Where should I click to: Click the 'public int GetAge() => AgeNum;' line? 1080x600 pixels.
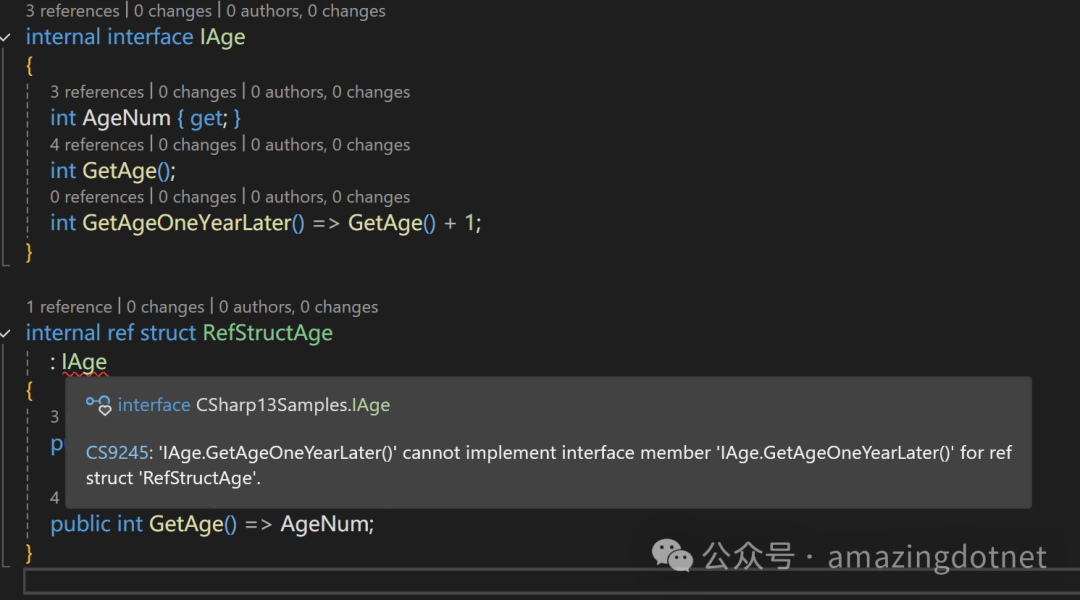[x=211, y=523]
